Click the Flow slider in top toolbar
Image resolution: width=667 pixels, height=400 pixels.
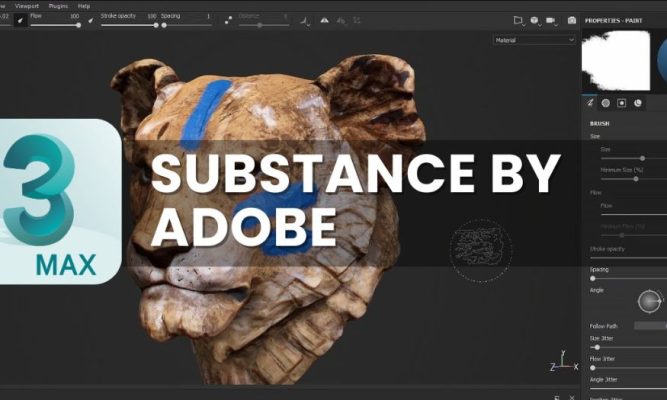click(55, 24)
